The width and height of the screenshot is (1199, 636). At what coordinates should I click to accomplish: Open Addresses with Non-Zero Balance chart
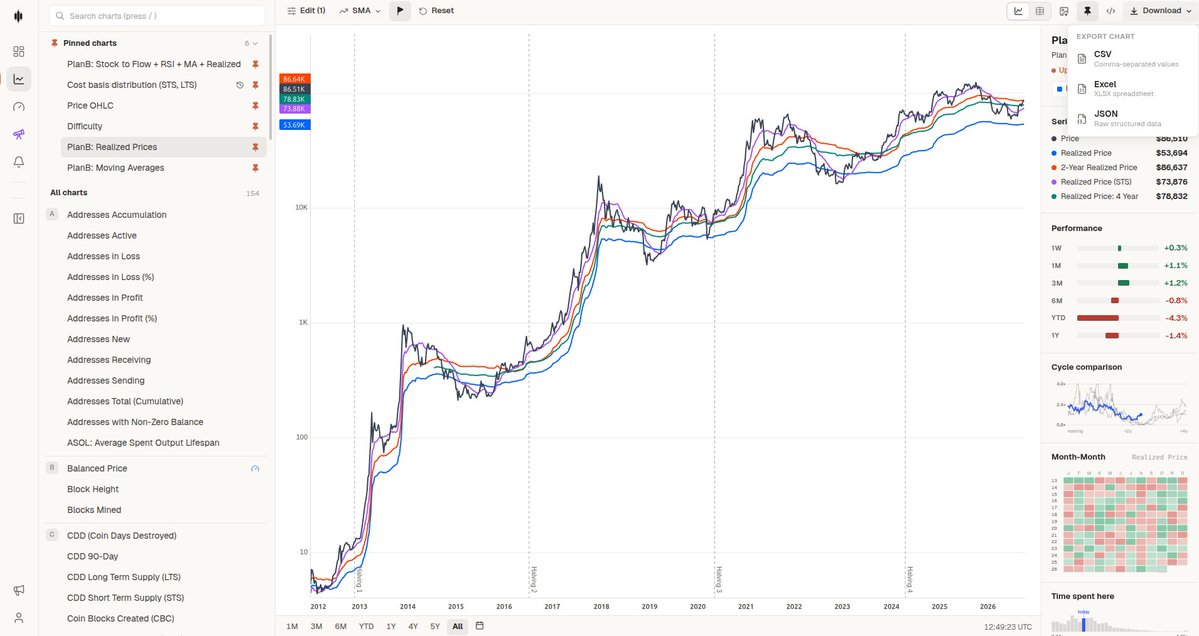135,422
